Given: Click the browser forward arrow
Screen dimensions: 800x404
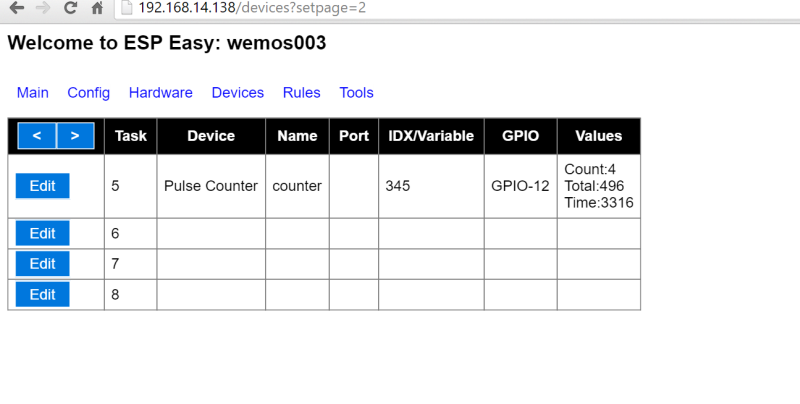Looking at the screenshot, I should pos(43,8).
